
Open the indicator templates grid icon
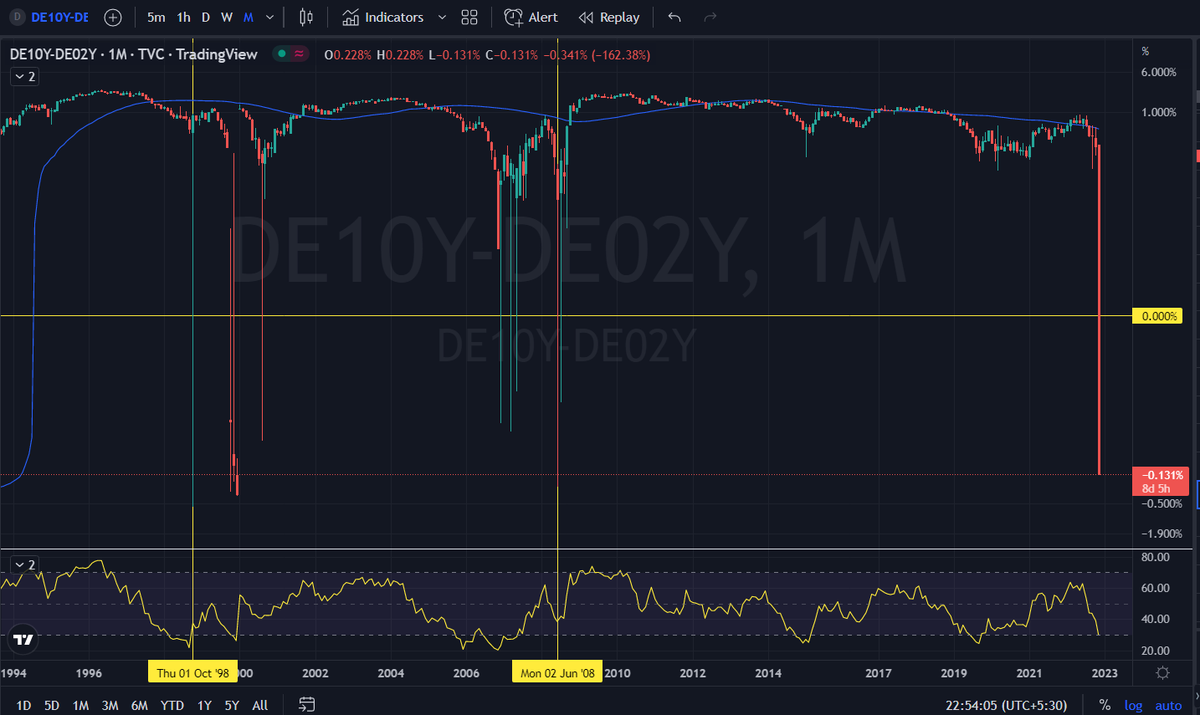(469, 17)
